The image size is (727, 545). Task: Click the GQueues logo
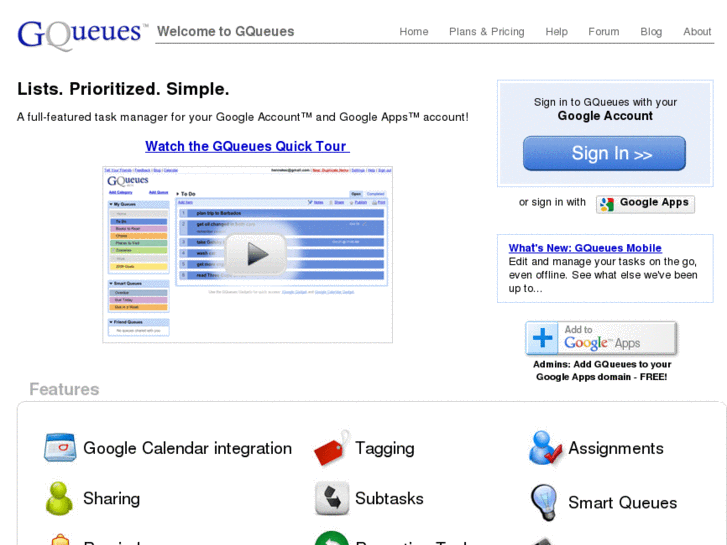pyautogui.click(x=82, y=34)
